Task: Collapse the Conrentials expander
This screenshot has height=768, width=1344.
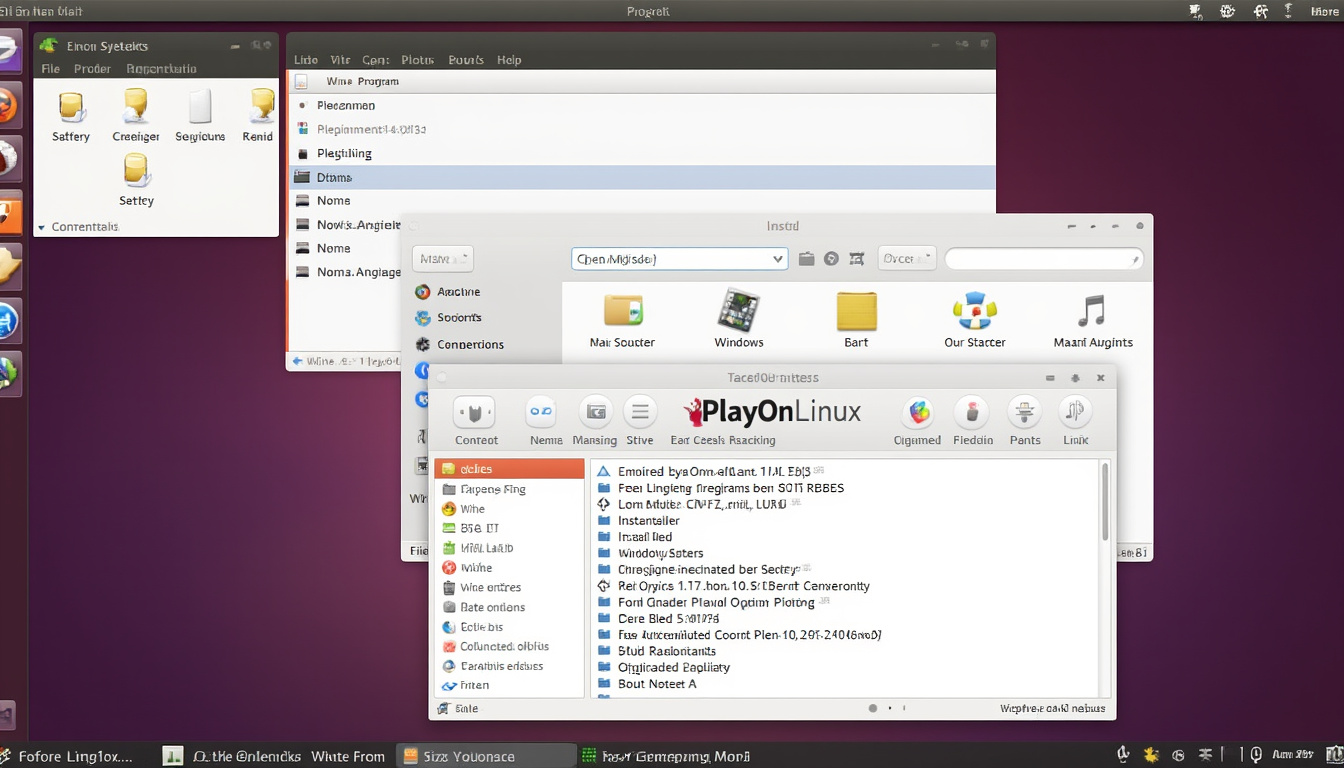Action: point(42,228)
